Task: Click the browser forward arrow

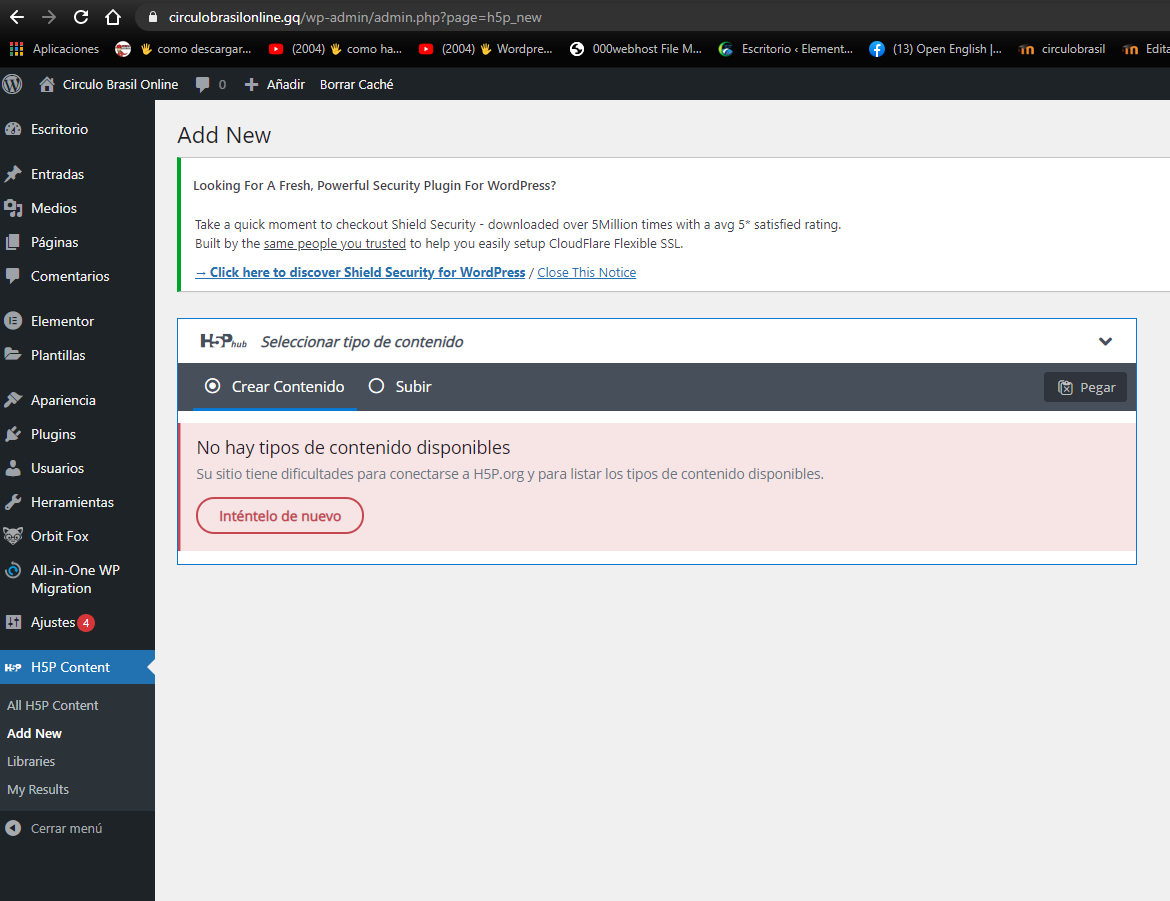Action: pyautogui.click(x=49, y=16)
